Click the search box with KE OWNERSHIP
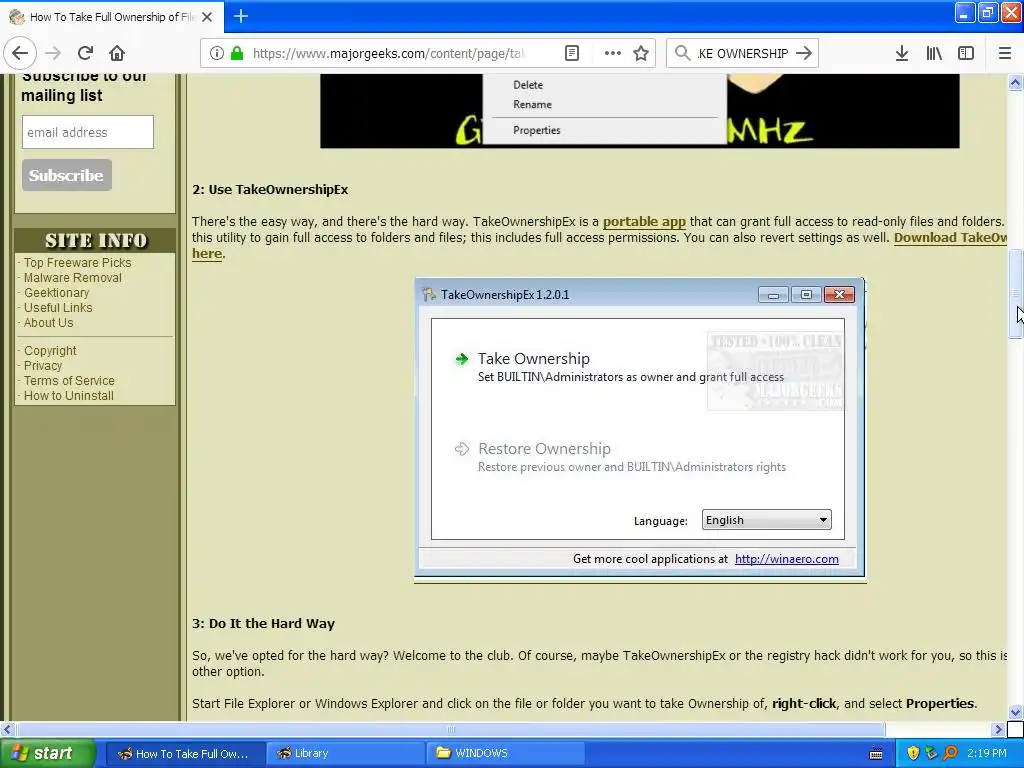The width and height of the screenshot is (1024, 768). [743, 53]
